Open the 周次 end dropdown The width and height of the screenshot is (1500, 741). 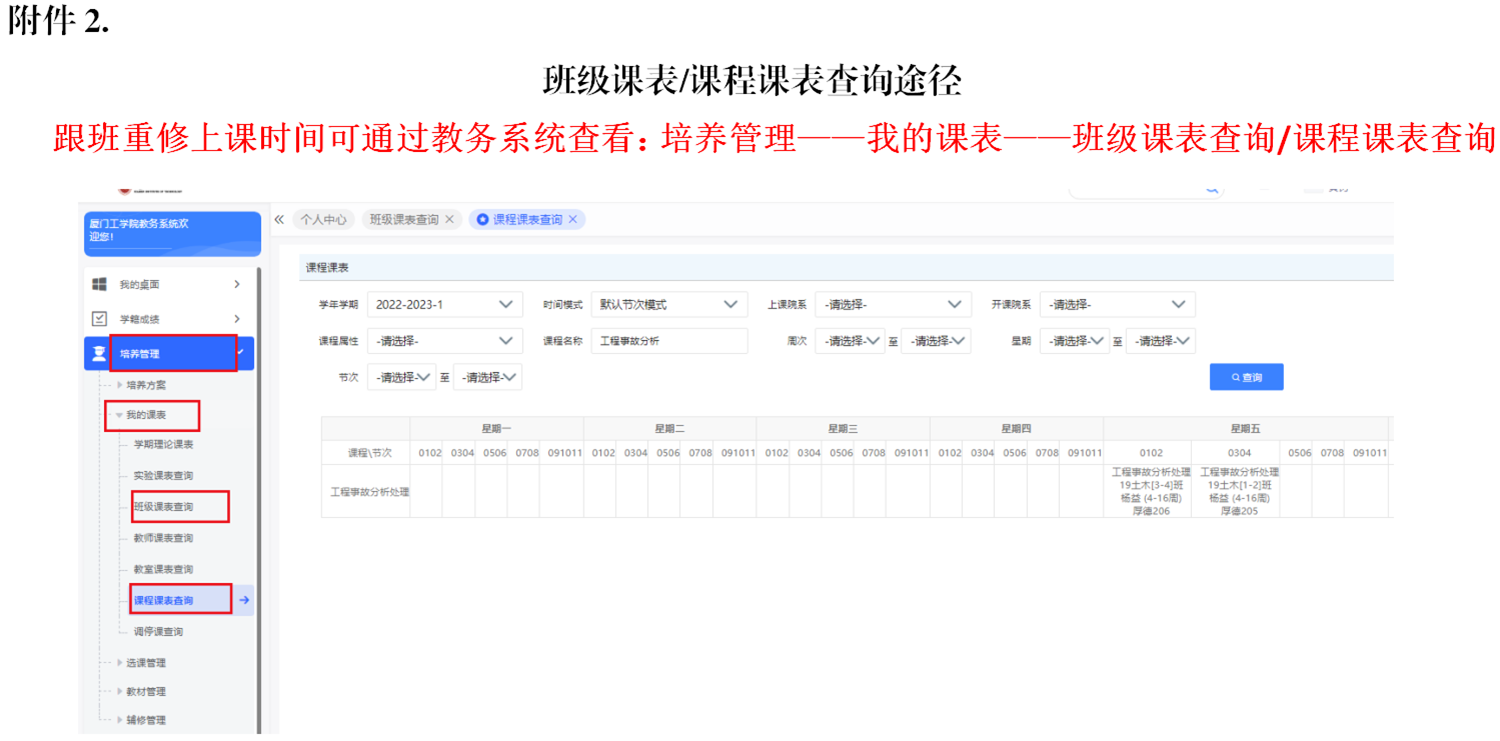(x=936, y=341)
